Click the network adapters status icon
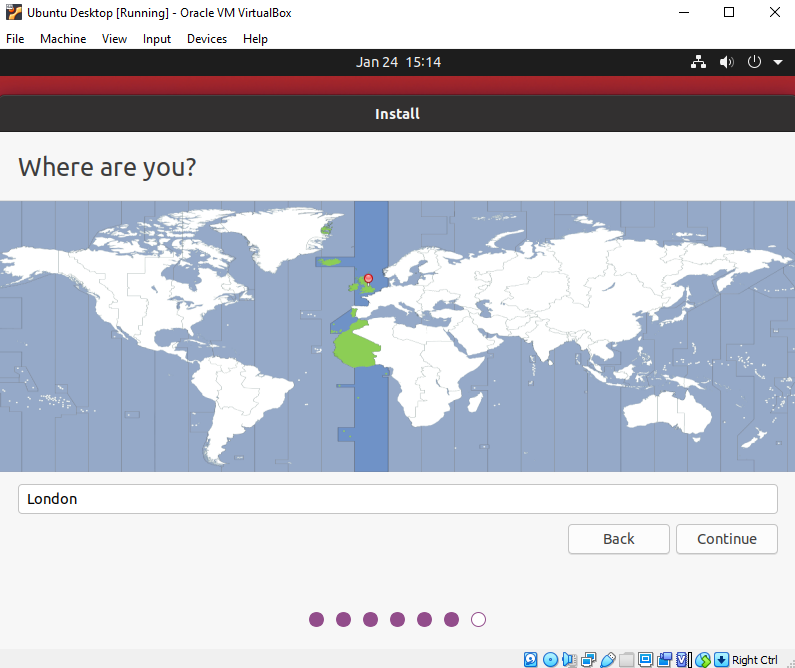The image size is (795, 668). [x=589, y=659]
